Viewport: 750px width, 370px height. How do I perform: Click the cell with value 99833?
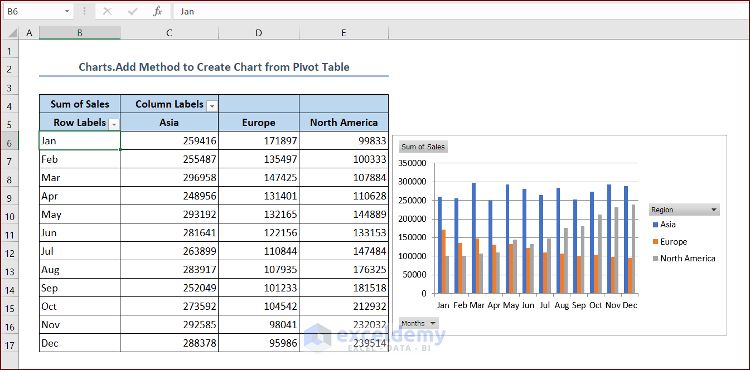tap(344, 141)
